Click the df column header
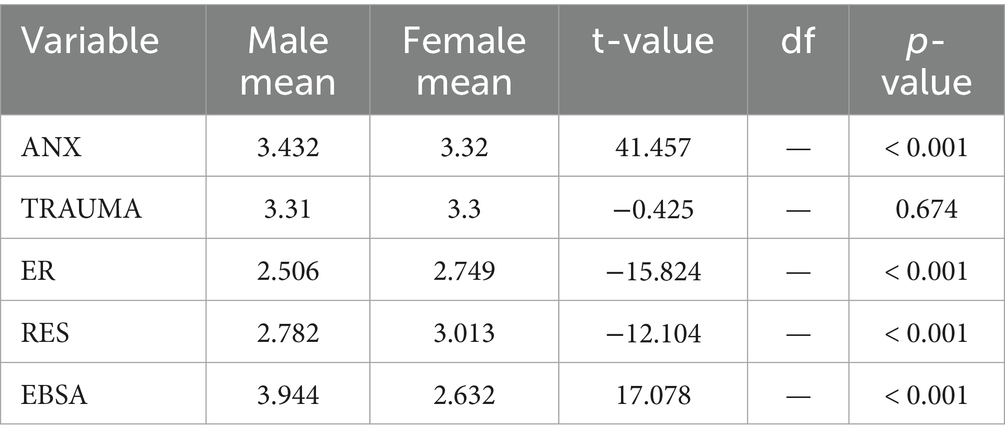The height and width of the screenshot is (442, 1005). pyautogui.click(x=798, y=40)
